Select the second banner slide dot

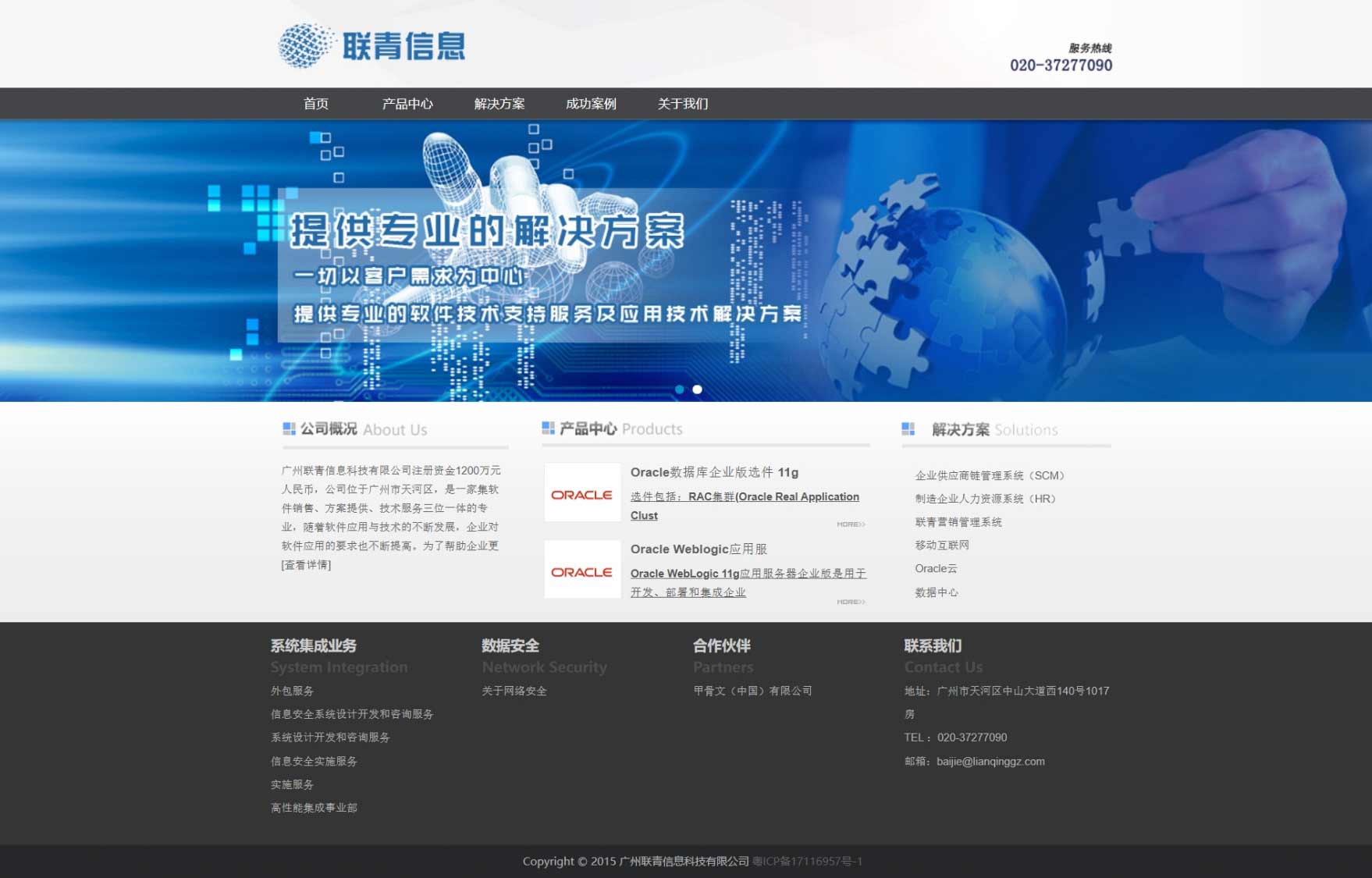click(x=697, y=389)
